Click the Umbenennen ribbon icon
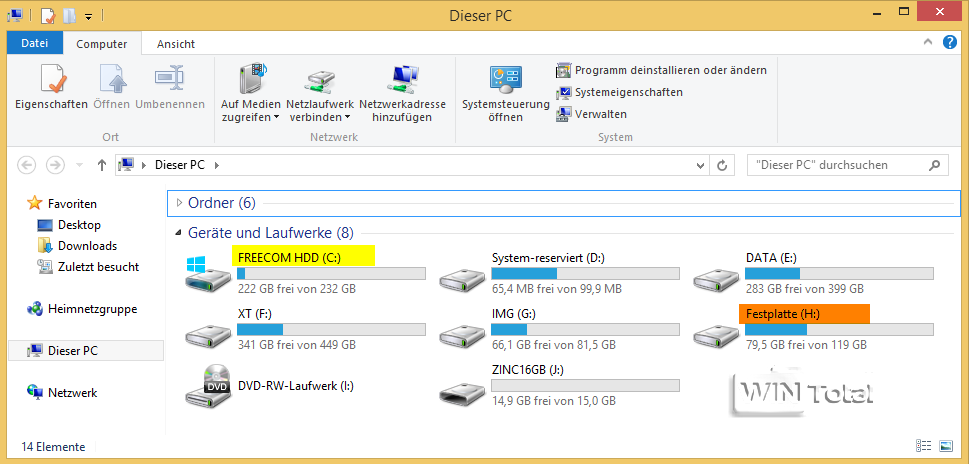 (x=170, y=78)
